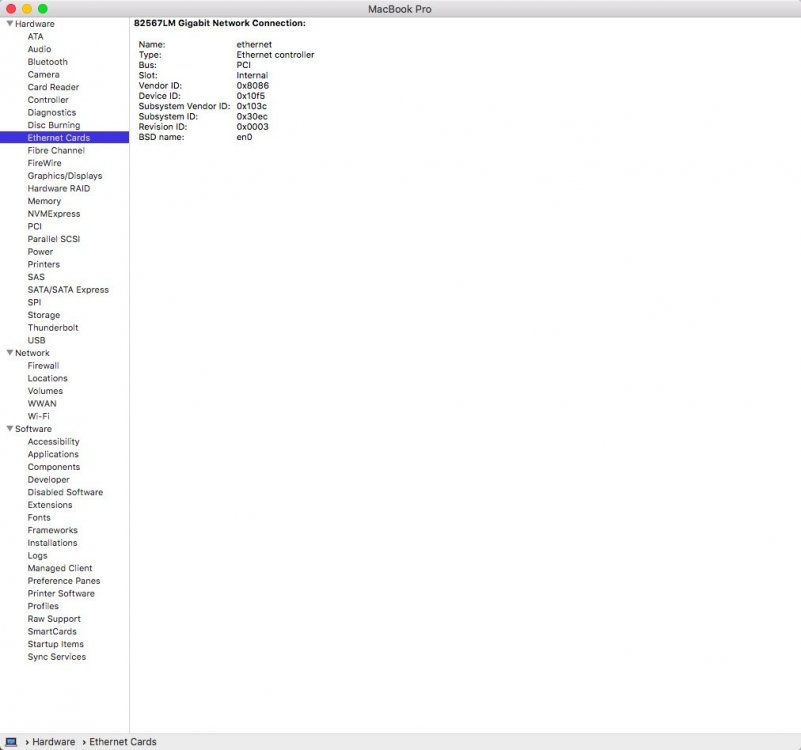
Task: Click Hardware in the bottom path bar
Action: [54, 742]
